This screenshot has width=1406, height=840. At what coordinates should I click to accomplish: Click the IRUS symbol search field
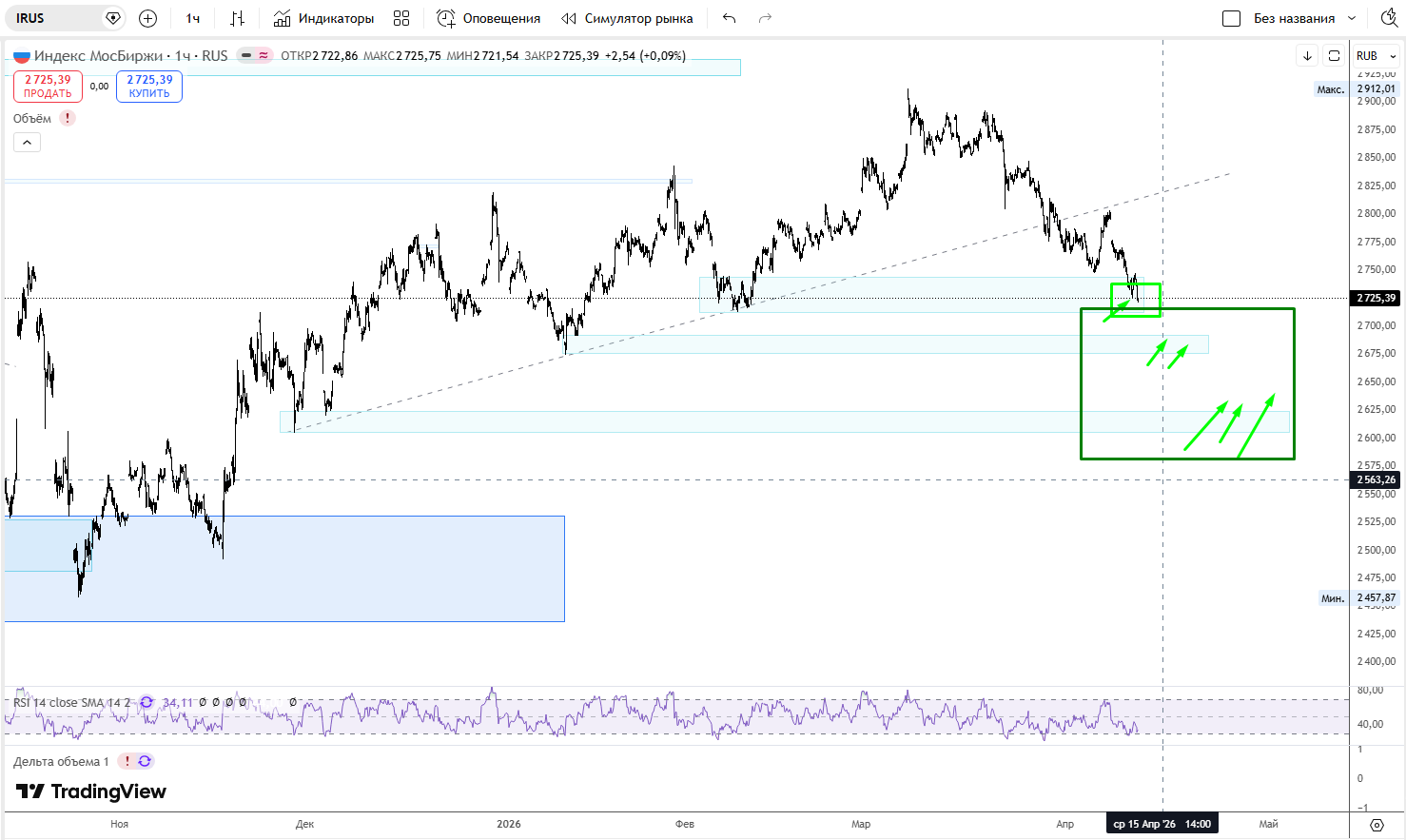[x=57, y=18]
